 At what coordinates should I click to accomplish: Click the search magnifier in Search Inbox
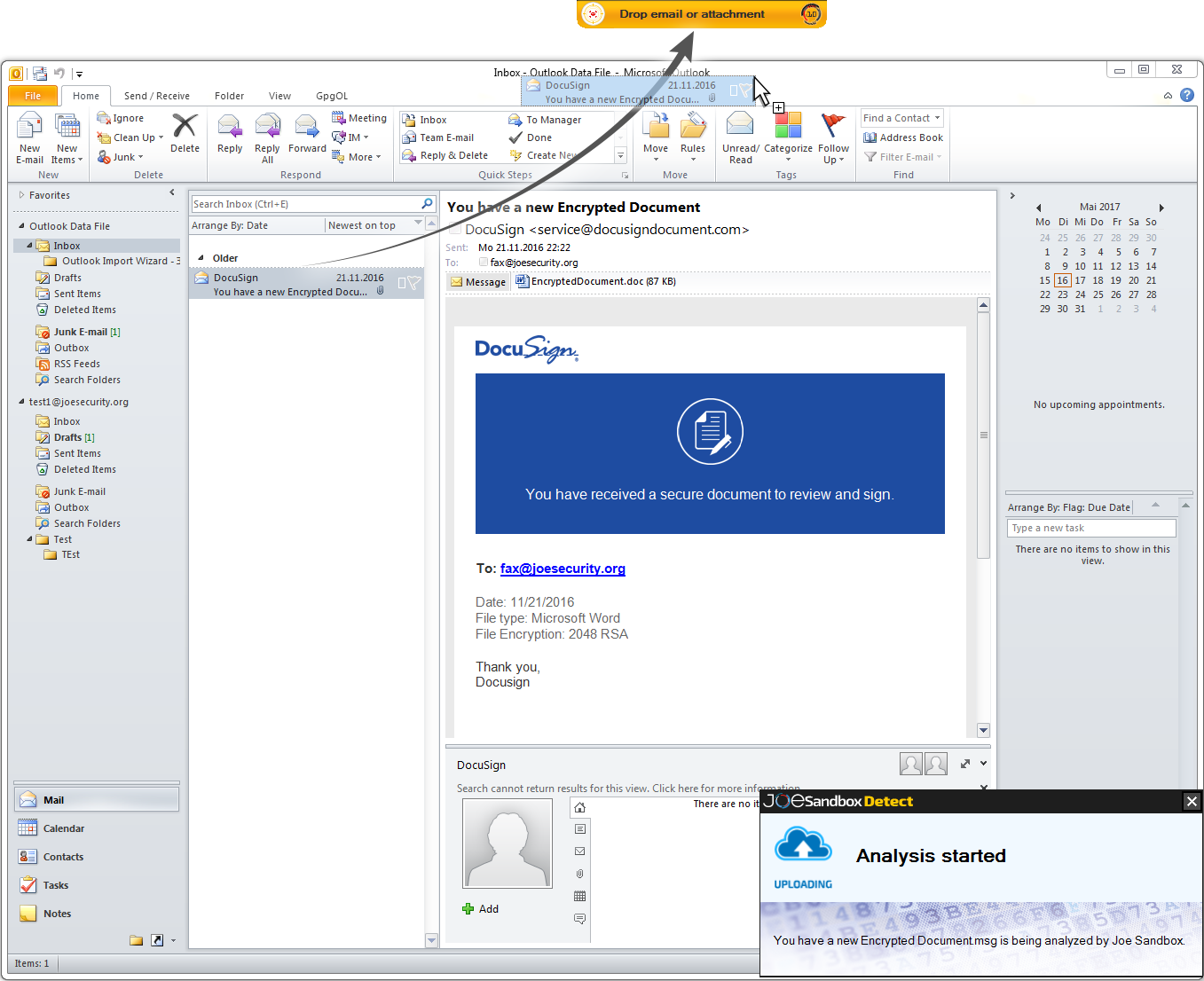tap(427, 204)
